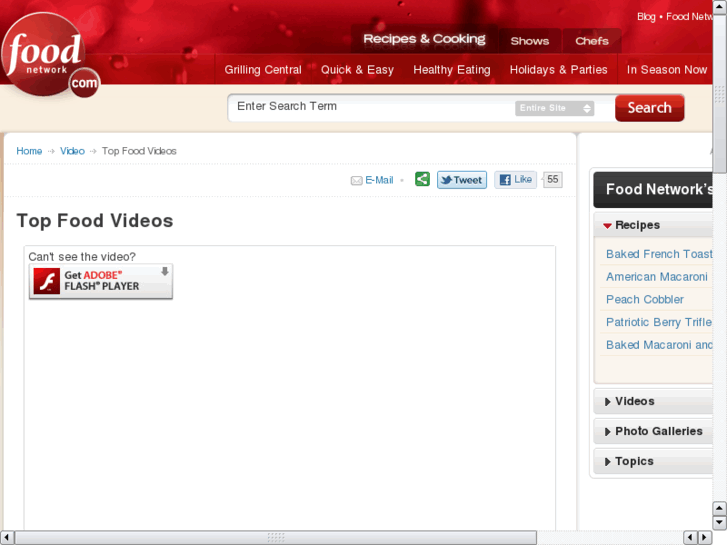Expand the Photo Galleries section
This screenshot has height=545, width=727.
coord(652,431)
